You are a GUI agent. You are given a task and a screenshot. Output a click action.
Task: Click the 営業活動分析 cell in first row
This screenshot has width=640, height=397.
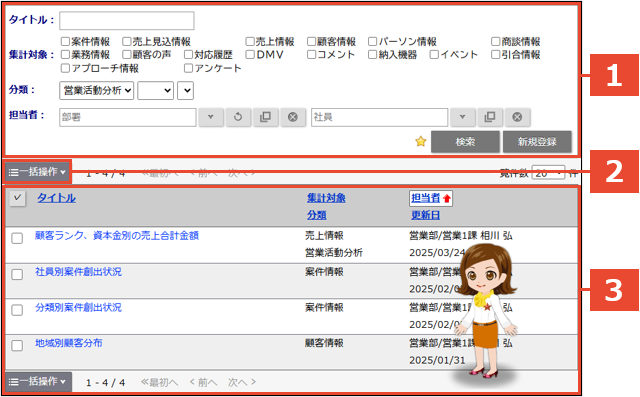coord(334,253)
